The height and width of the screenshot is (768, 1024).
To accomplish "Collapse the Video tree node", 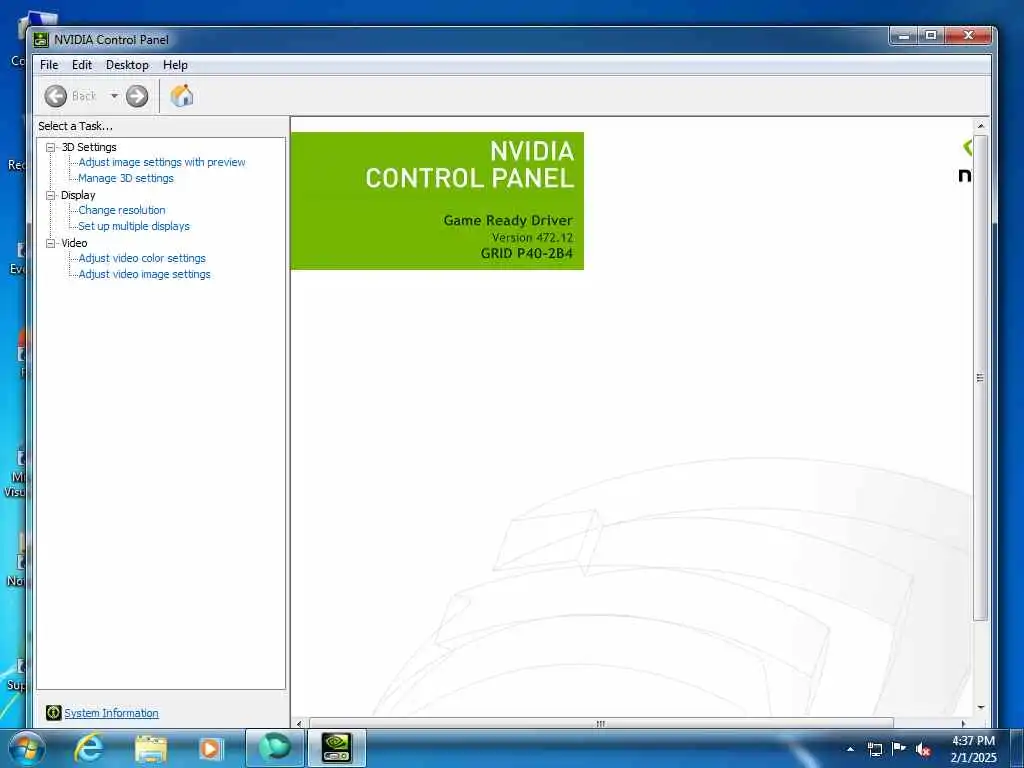I will coord(50,243).
